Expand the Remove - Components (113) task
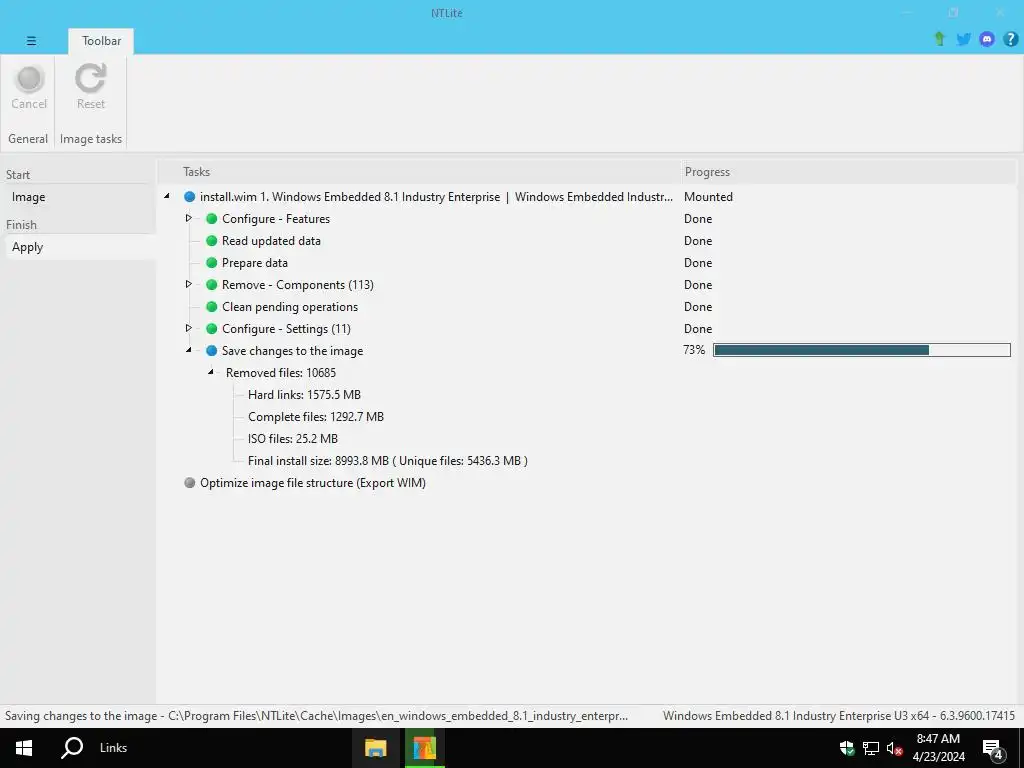 pyautogui.click(x=189, y=284)
